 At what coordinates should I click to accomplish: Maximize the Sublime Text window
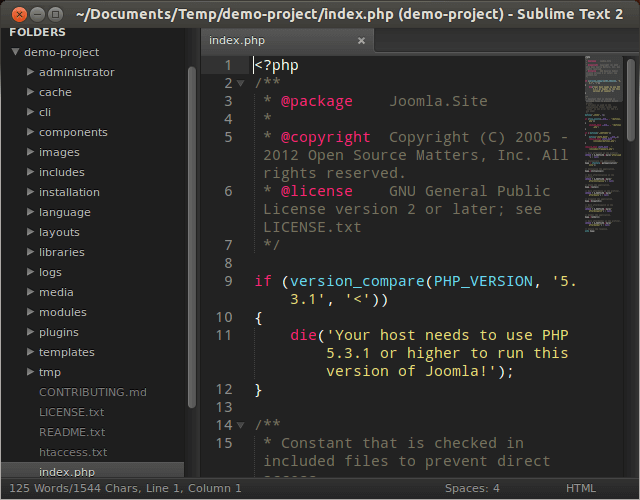click(x=56, y=15)
